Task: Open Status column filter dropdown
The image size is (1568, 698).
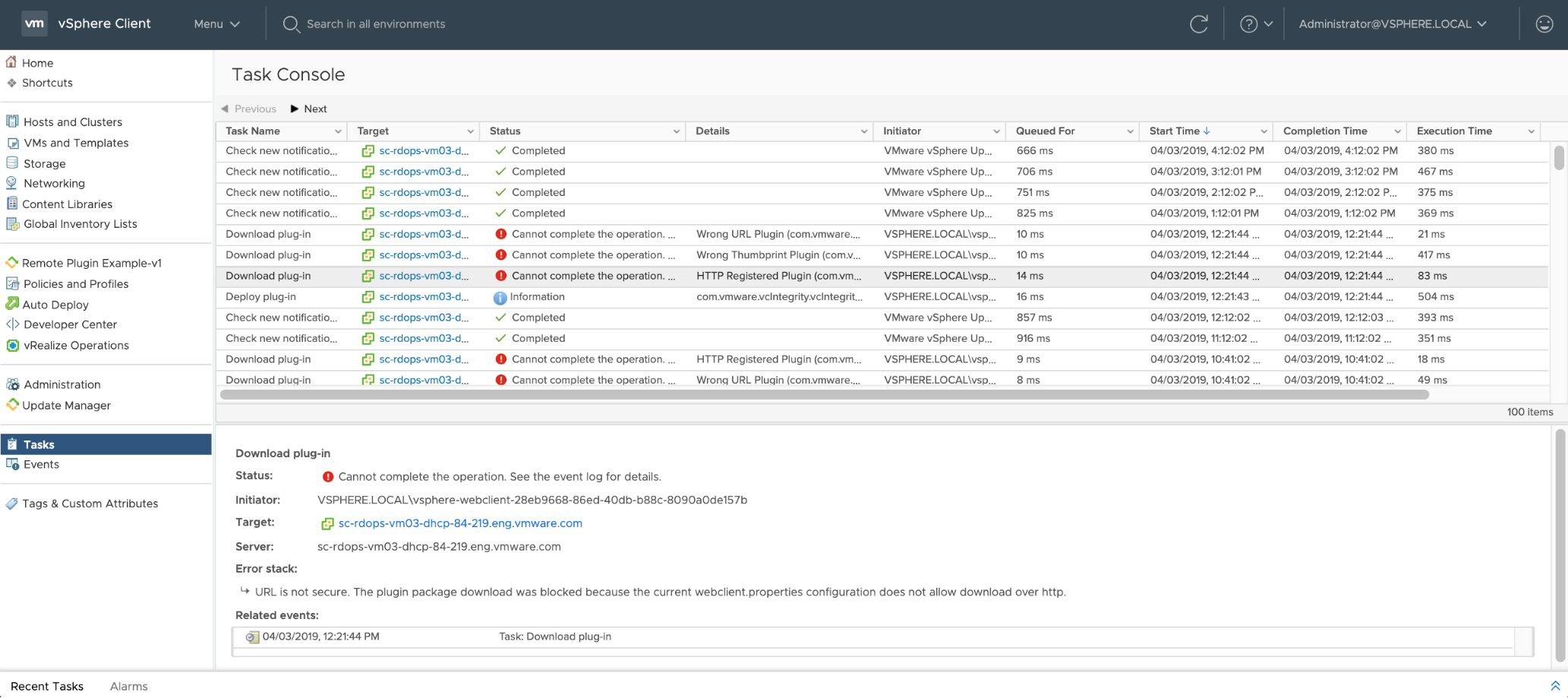Action: coord(676,131)
